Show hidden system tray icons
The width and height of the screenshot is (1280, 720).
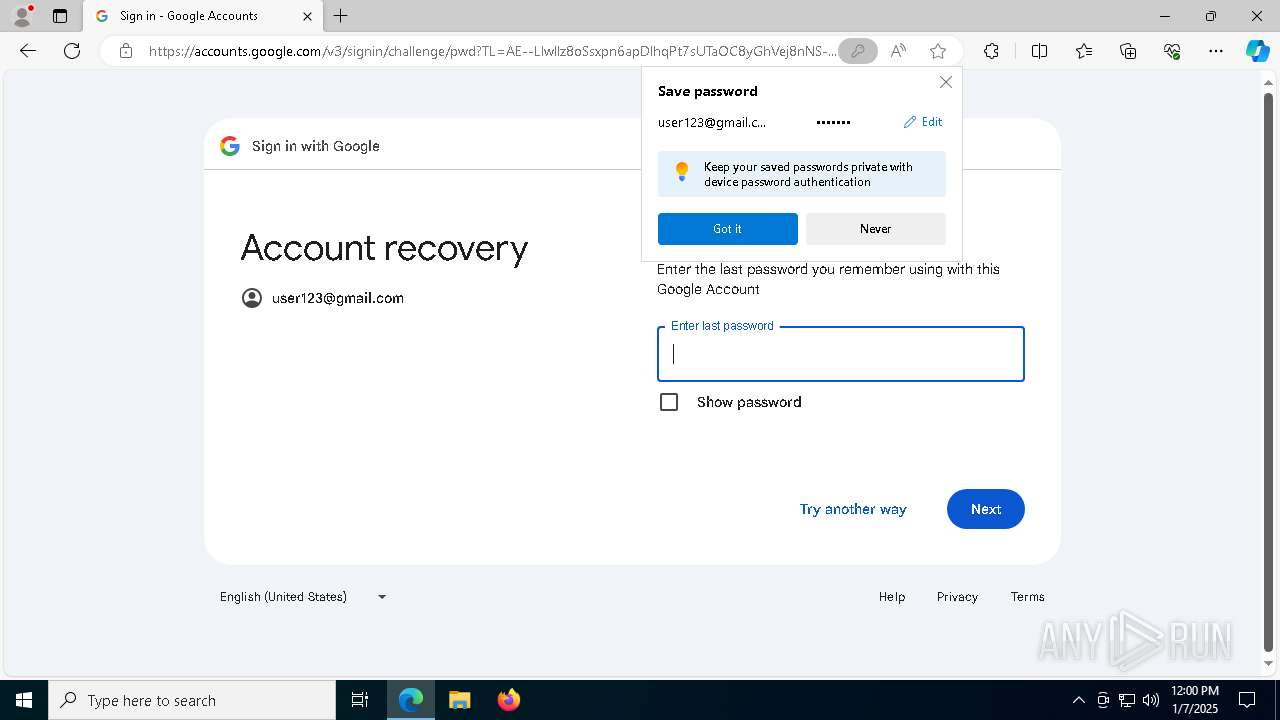1078,700
